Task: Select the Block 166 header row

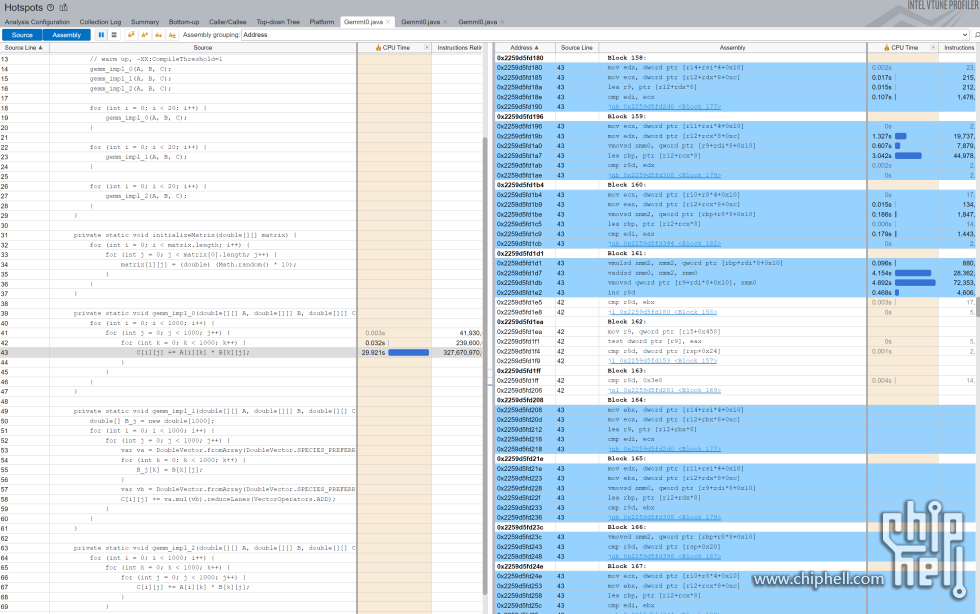Action: 736,527
